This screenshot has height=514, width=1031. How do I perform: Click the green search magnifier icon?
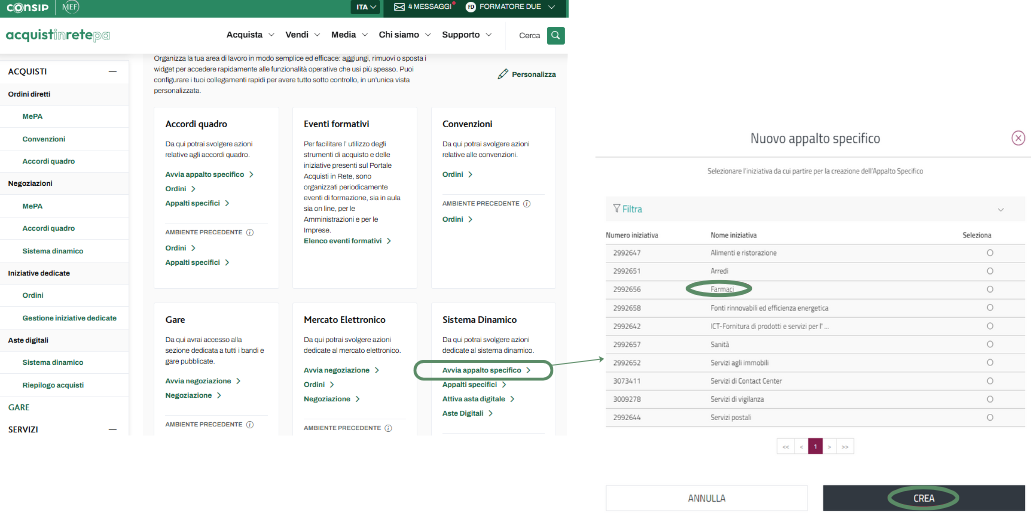click(x=555, y=35)
